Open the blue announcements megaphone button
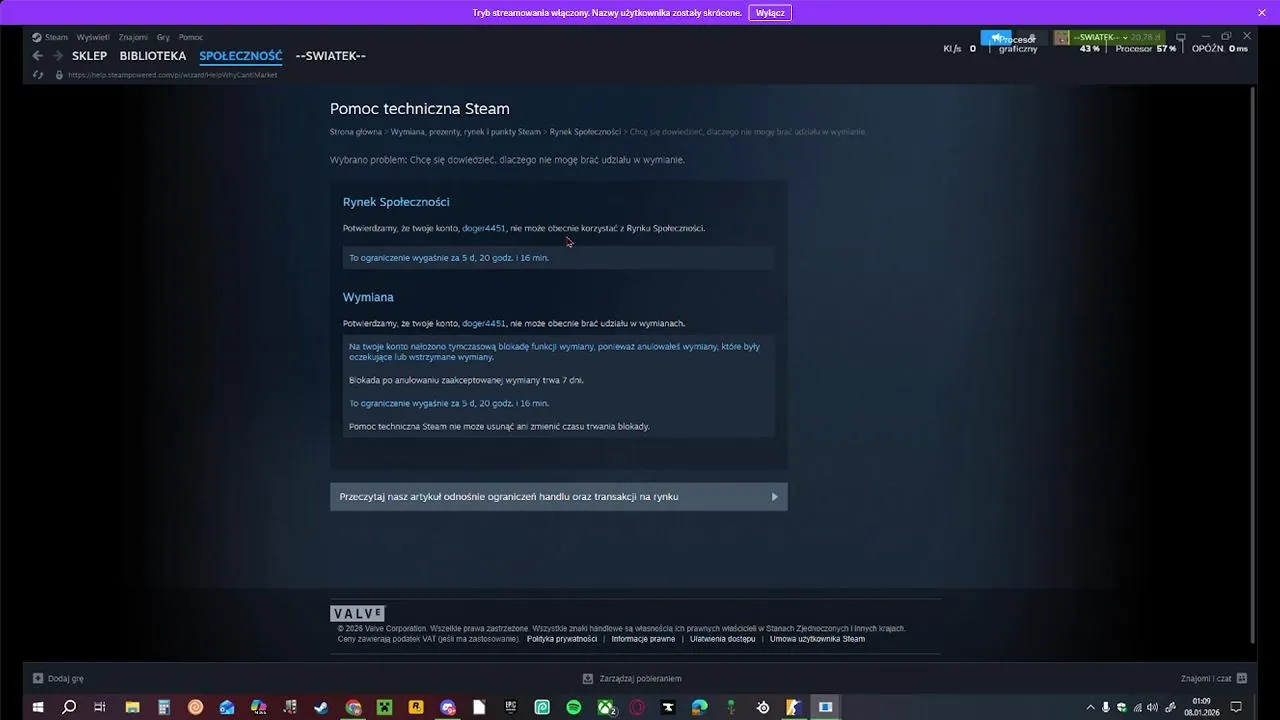 996,38
